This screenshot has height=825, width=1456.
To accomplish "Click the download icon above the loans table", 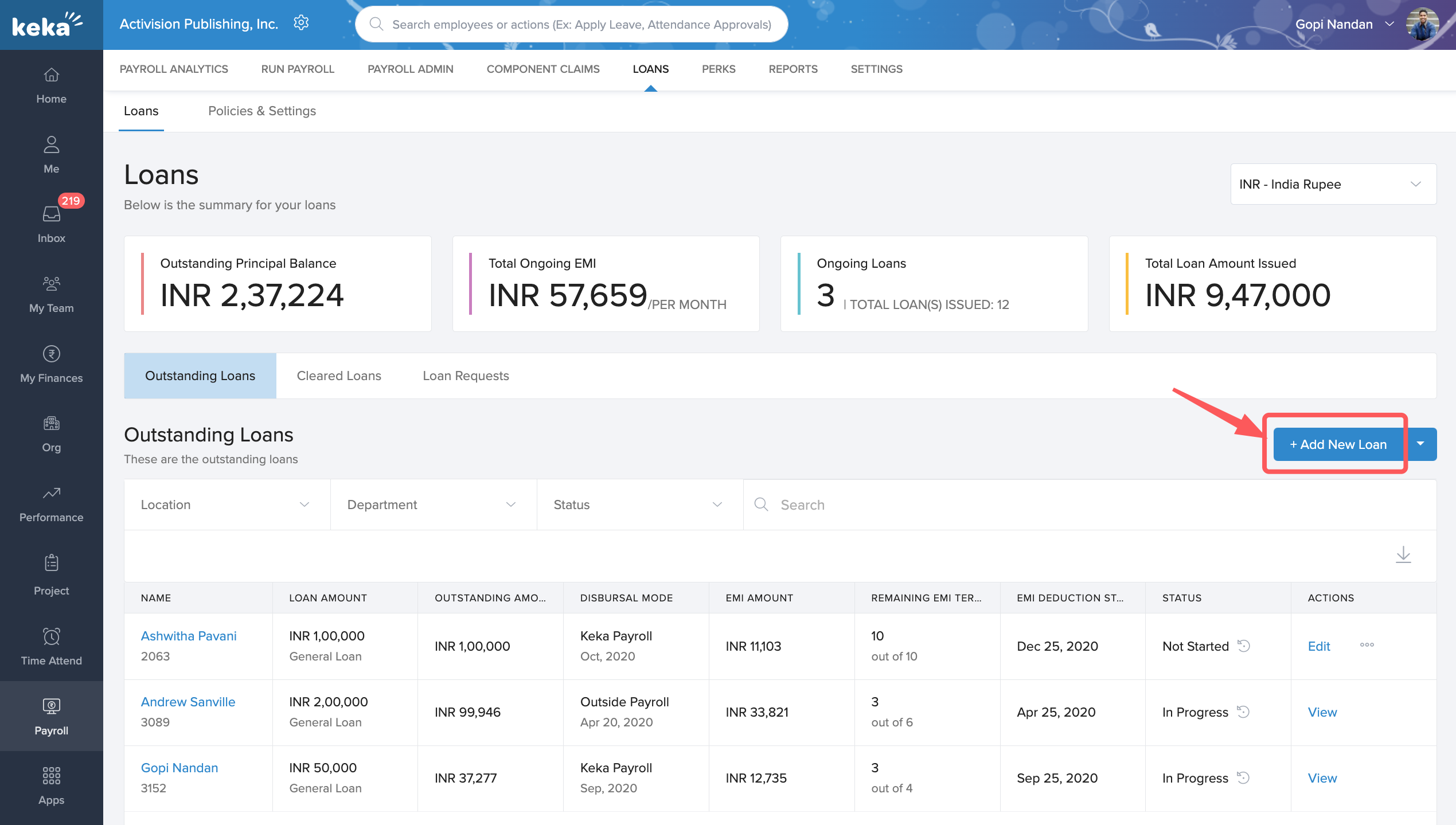I will pos(1403,554).
